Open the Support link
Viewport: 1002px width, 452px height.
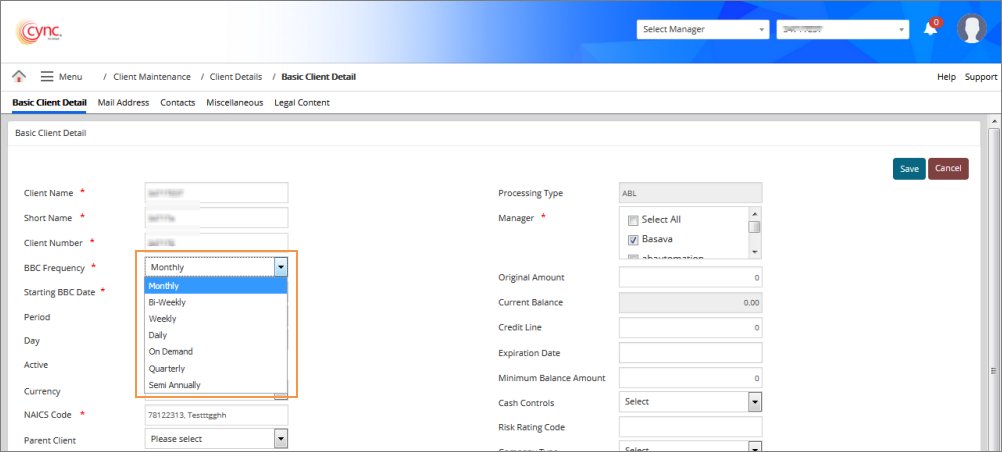click(x=980, y=77)
